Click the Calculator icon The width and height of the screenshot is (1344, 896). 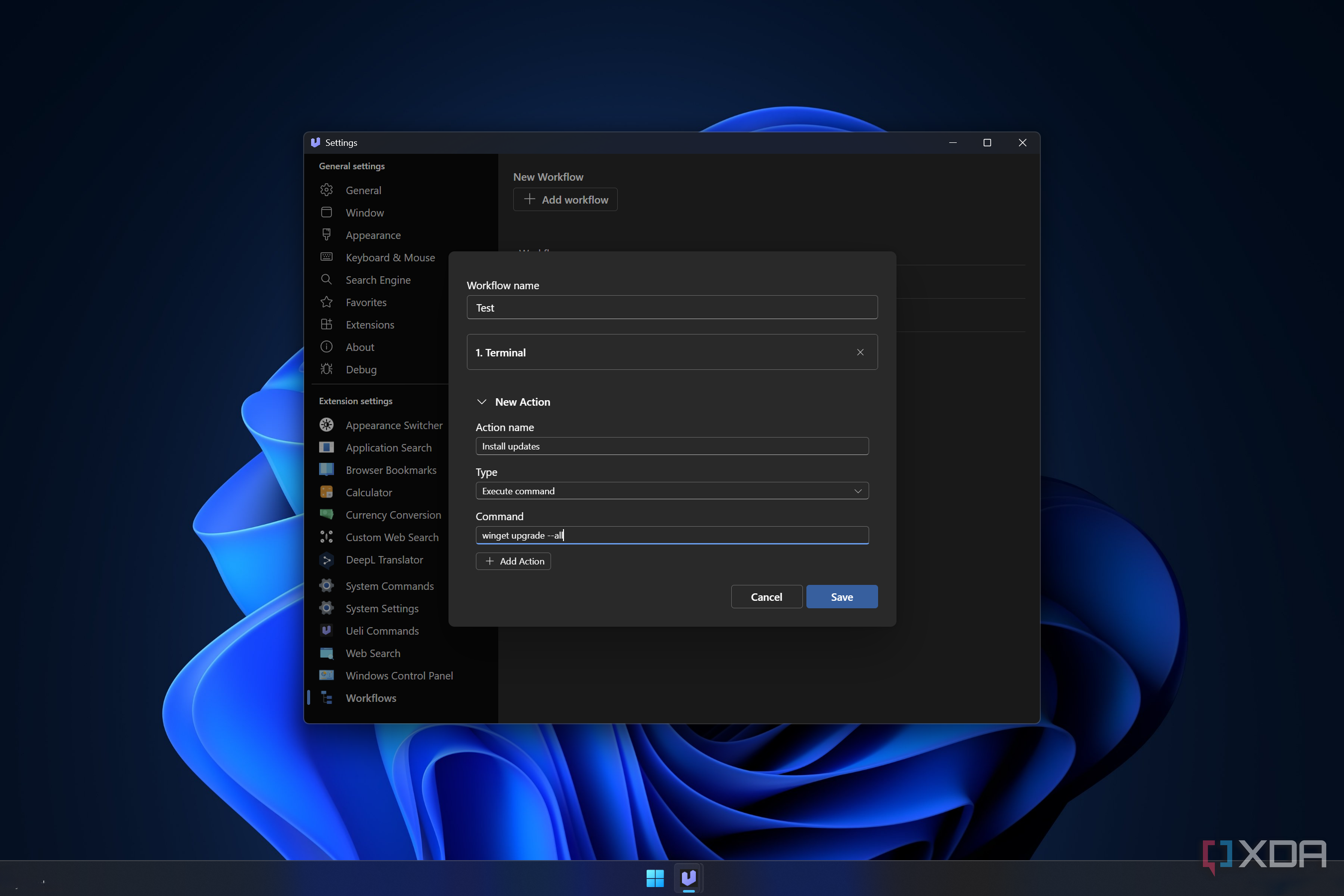(x=326, y=492)
